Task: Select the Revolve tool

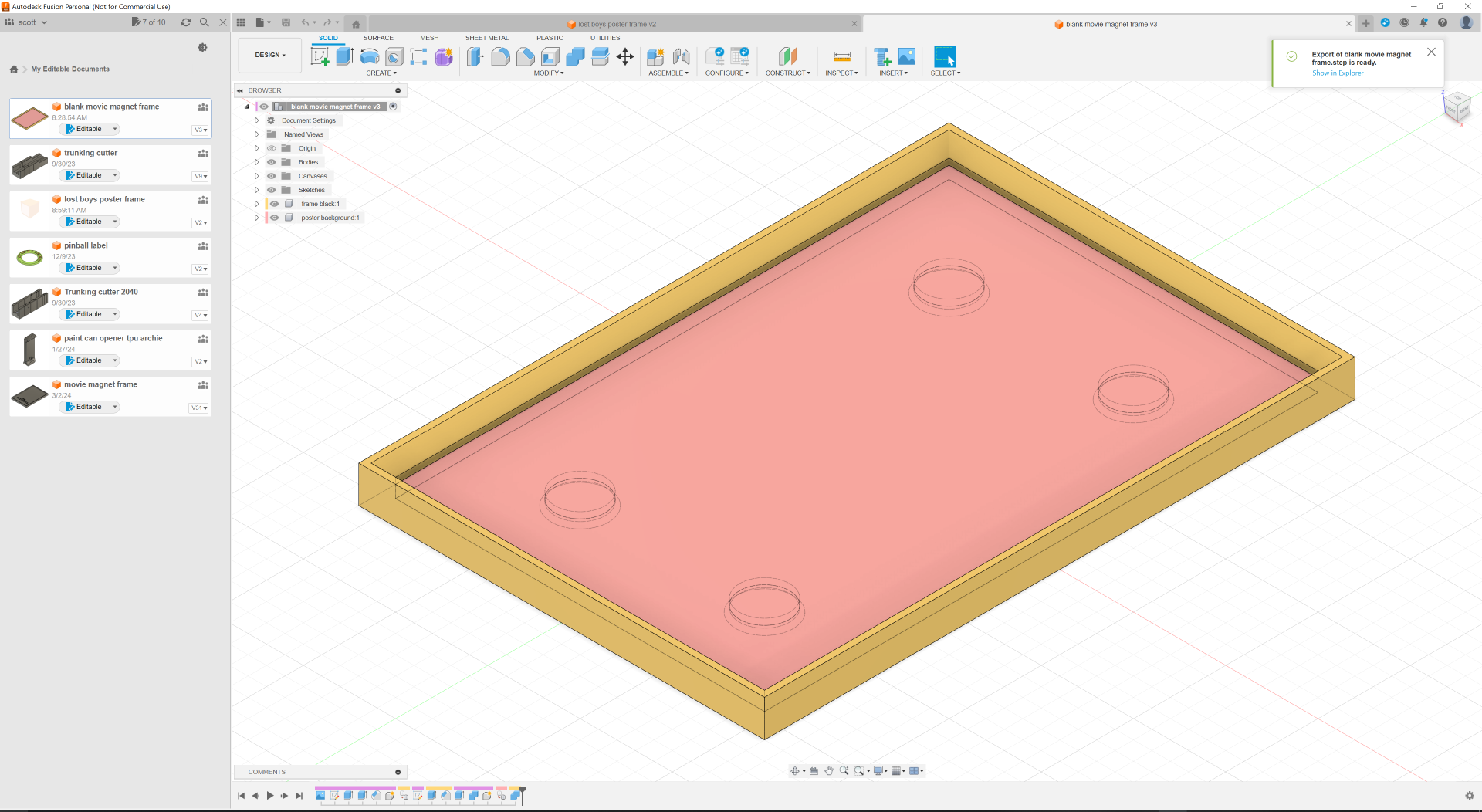Action: click(370, 56)
